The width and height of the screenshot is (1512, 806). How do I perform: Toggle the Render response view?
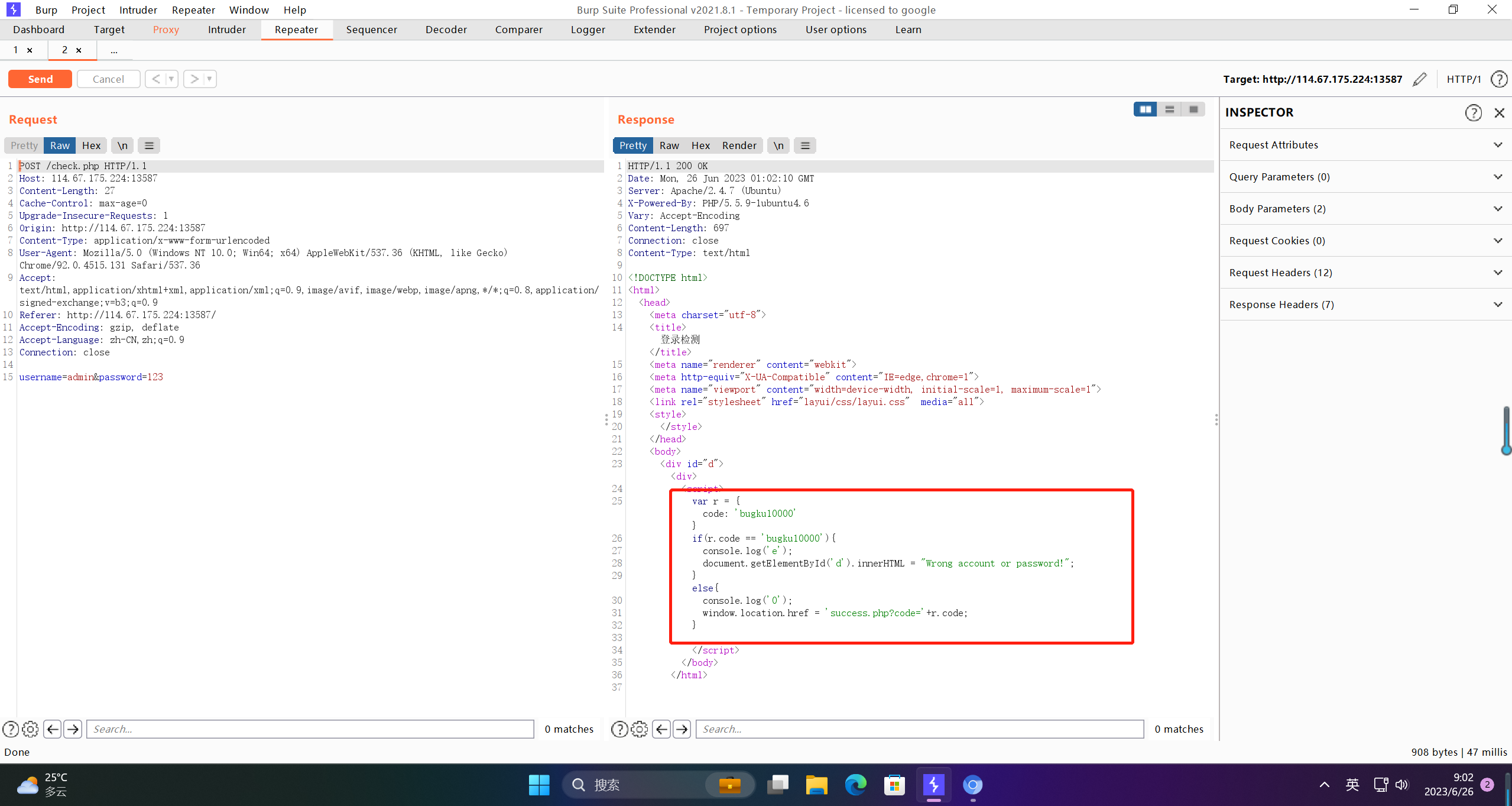tap(739, 145)
